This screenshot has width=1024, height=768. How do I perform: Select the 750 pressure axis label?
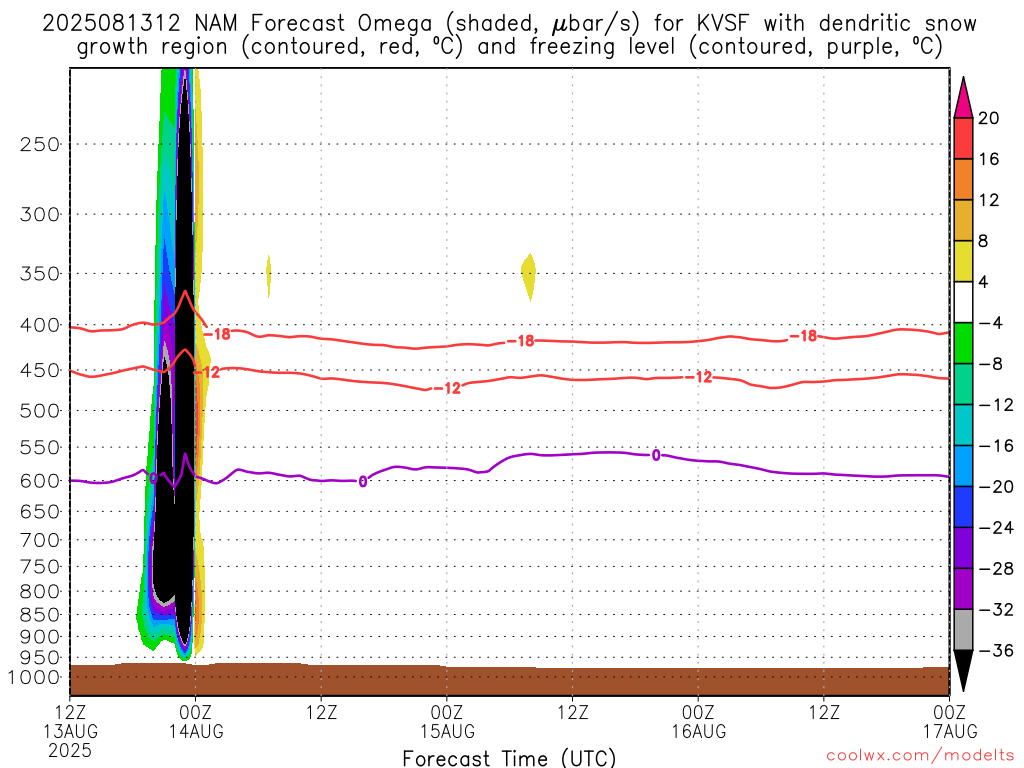(x=40, y=567)
